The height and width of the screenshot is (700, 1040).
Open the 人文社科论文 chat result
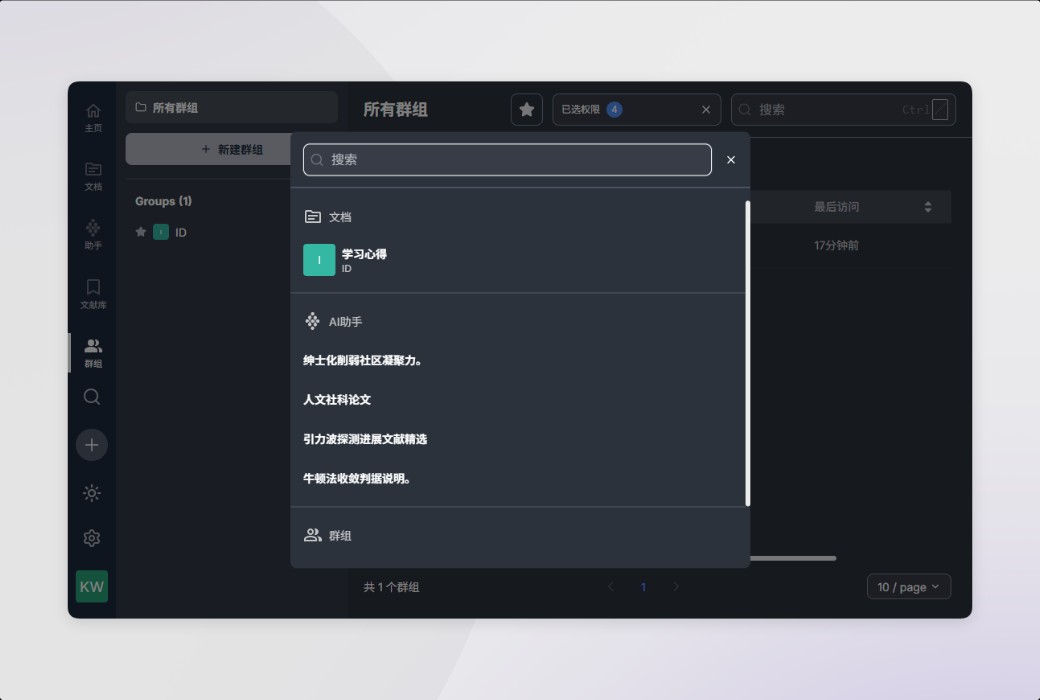[337, 399]
